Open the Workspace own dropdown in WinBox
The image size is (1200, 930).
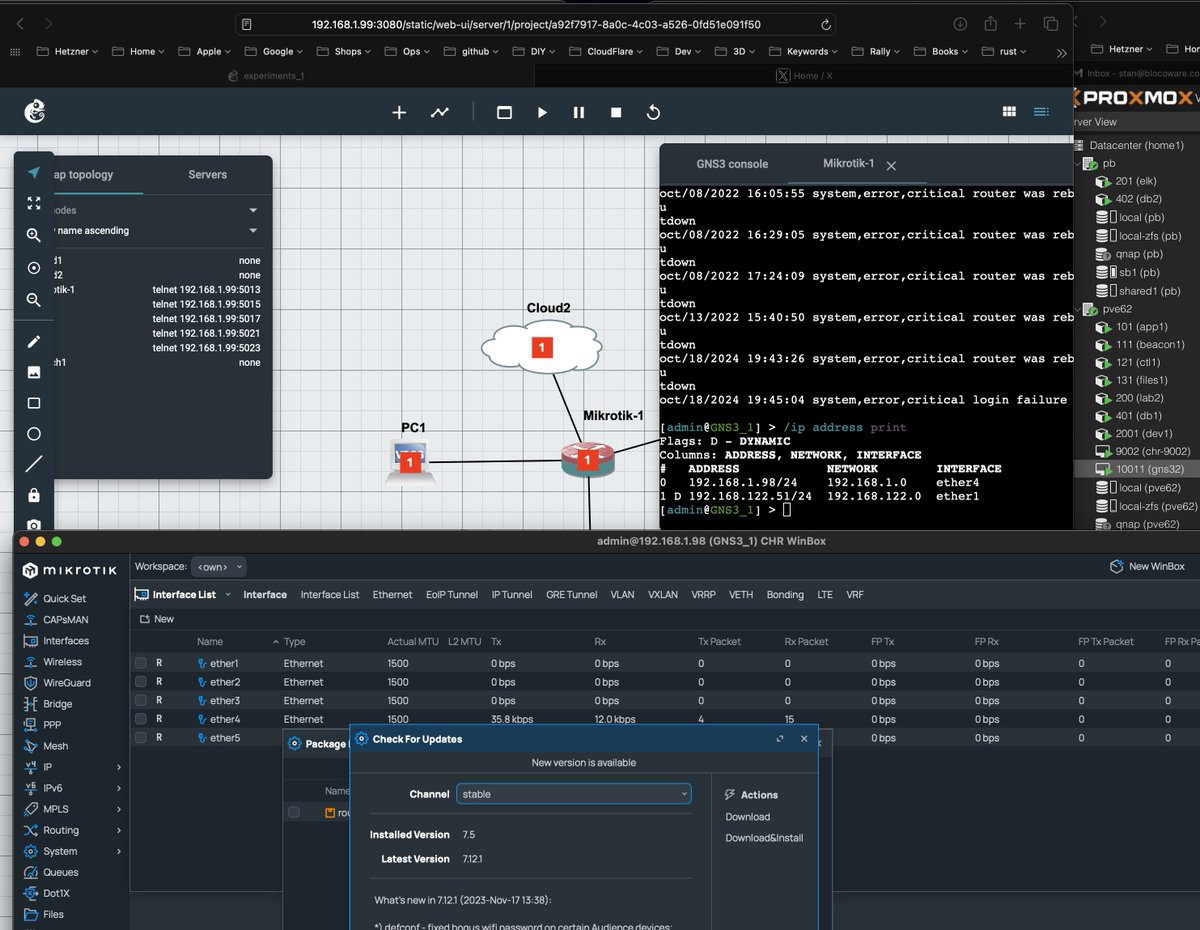coord(218,566)
